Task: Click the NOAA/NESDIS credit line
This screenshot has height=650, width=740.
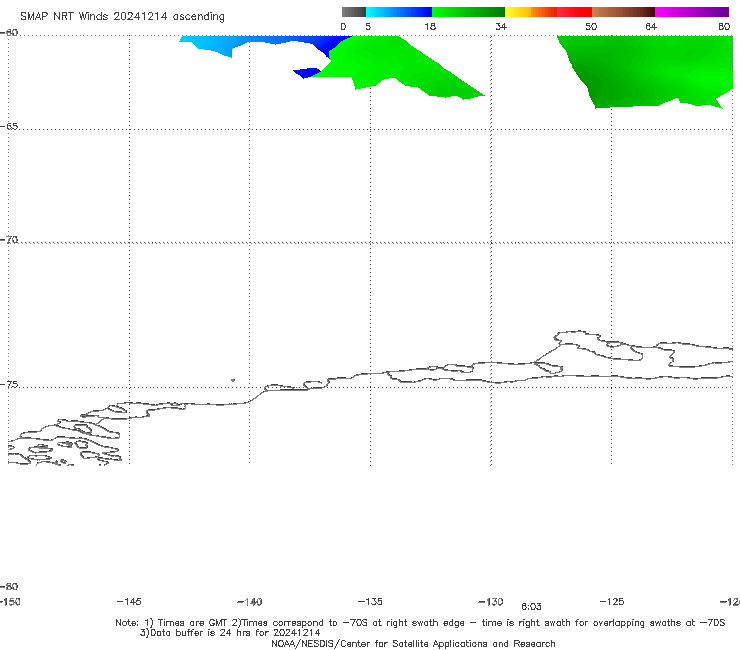Action: click(x=413, y=643)
